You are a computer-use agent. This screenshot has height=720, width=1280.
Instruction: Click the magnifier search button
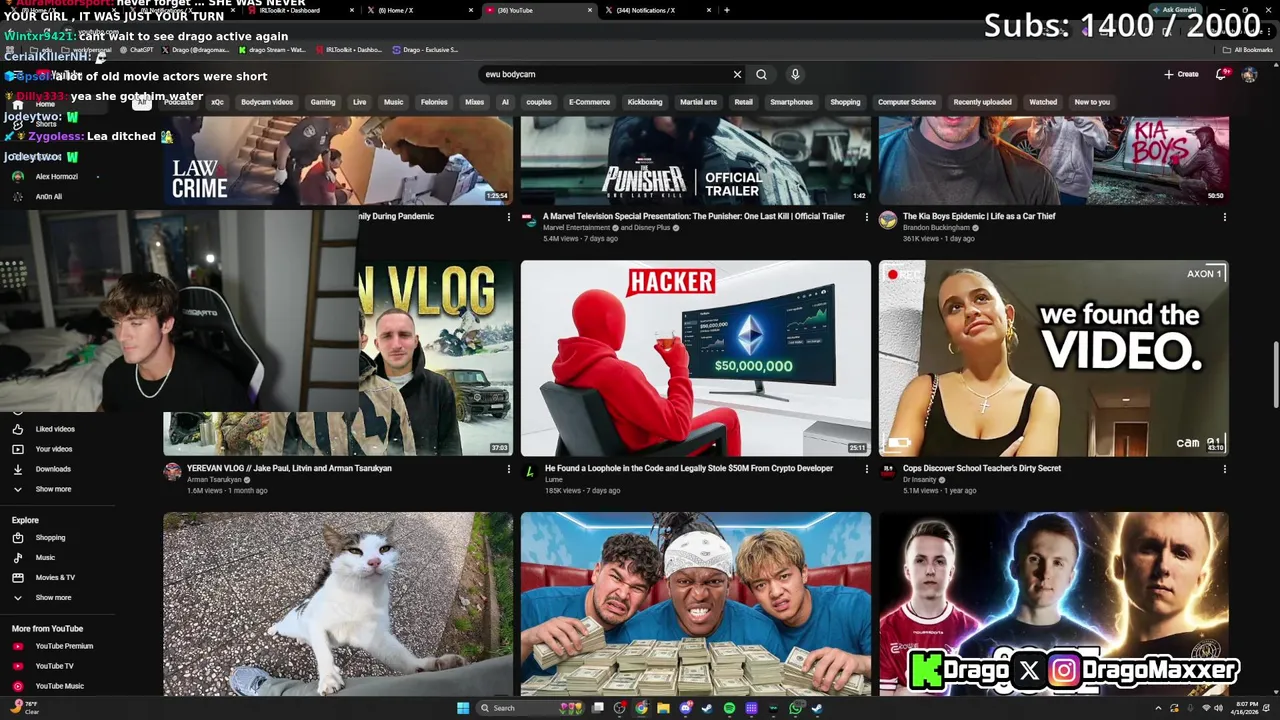(x=761, y=74)
